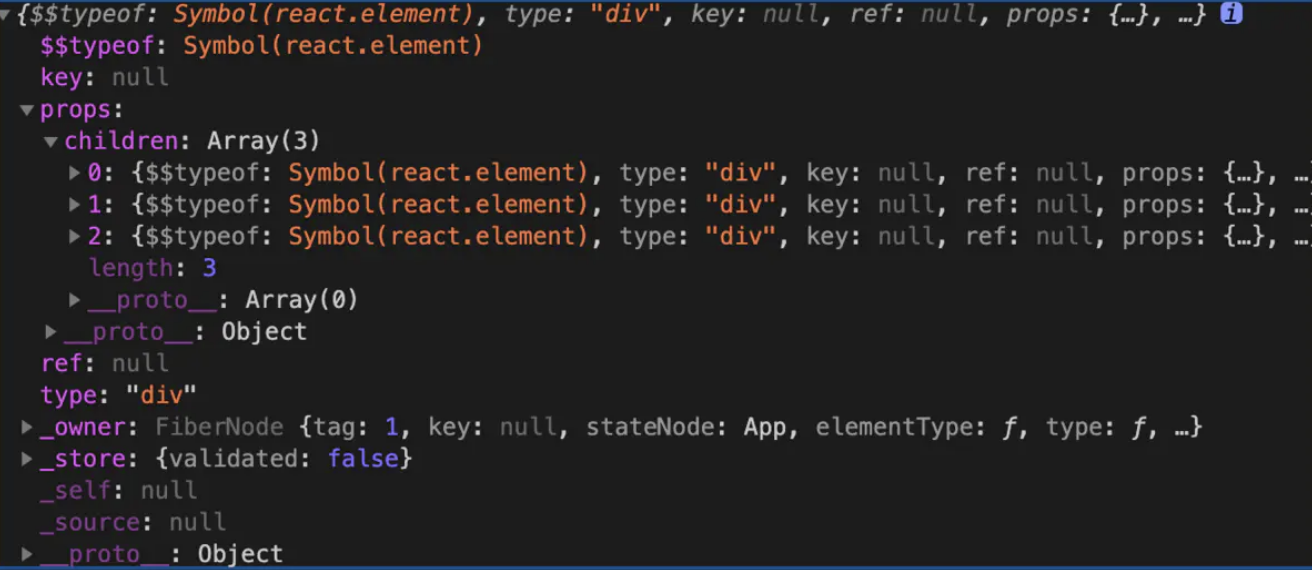Expand the __proto__ Object inside props

(51, 332)
